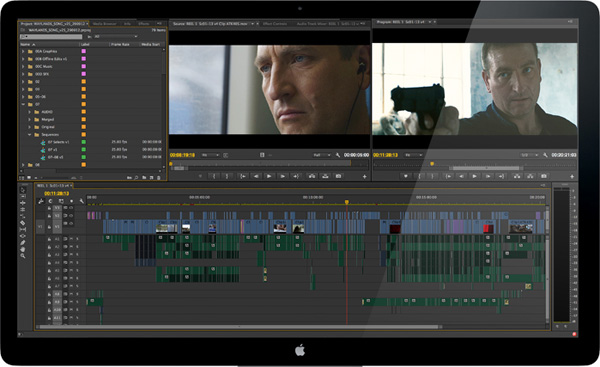This screenshot has height=367, width=600.
Task: Expand the AUDIO sub-bin
Action: [29, 112]
